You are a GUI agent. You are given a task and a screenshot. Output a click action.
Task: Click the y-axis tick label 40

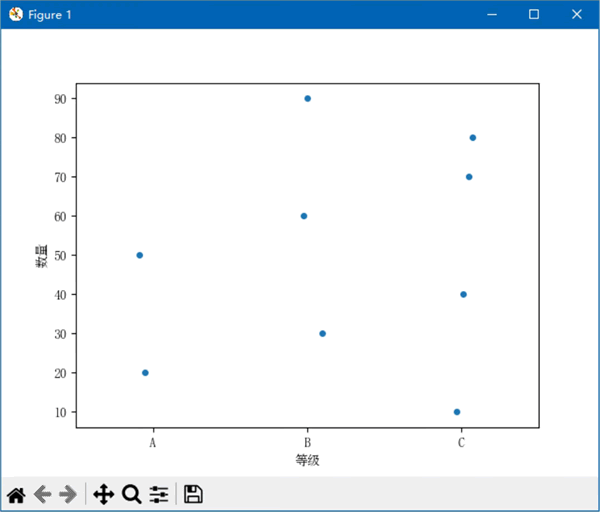tap(60, 295)
